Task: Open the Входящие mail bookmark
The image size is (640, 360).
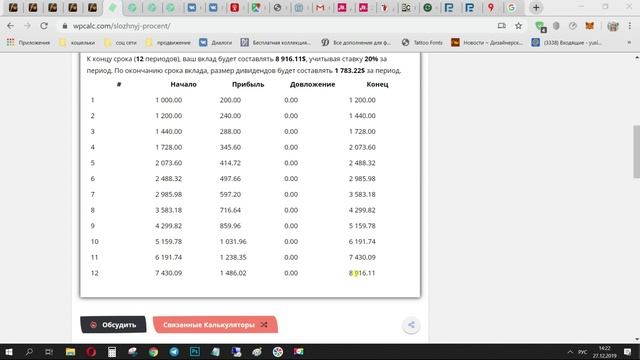Action: [x=567, y=42]
